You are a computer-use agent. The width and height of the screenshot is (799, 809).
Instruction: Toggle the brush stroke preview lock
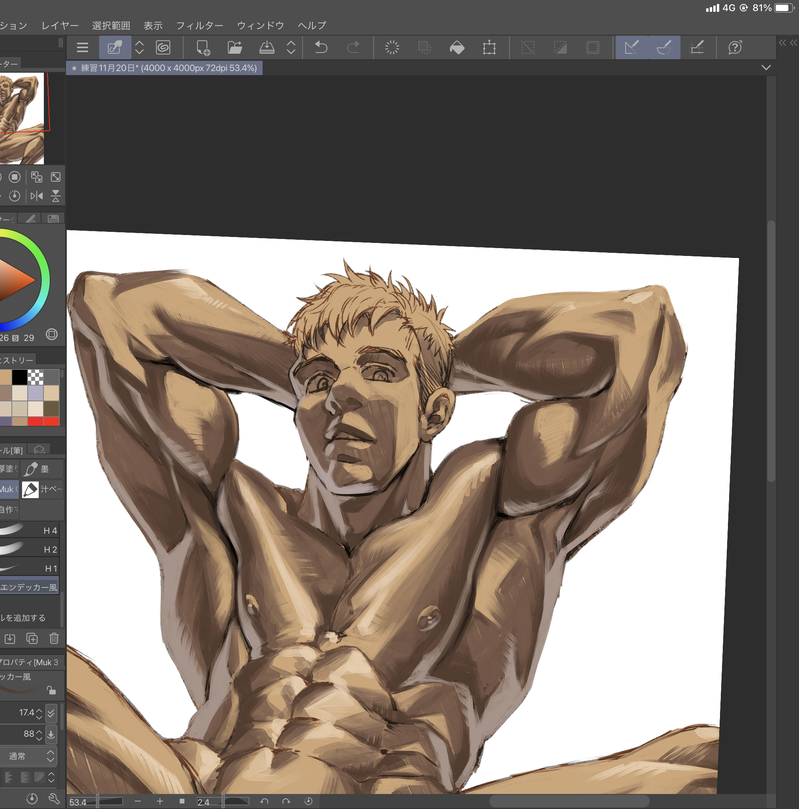pyautogui.click(x=51, y=690)
